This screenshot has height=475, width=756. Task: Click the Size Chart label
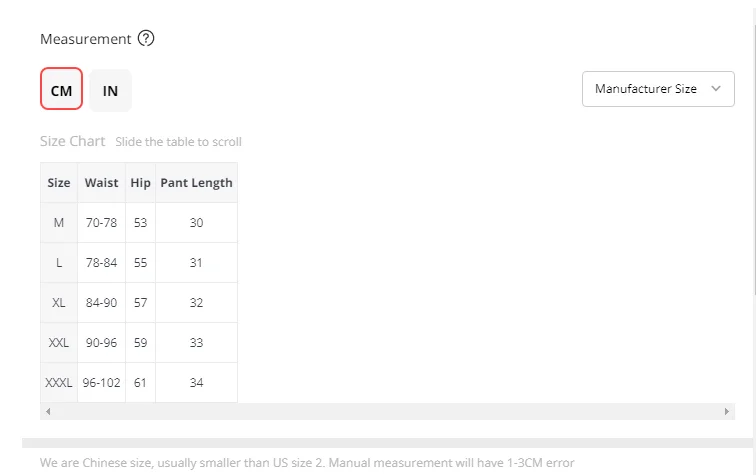click(x=72, y=141)
